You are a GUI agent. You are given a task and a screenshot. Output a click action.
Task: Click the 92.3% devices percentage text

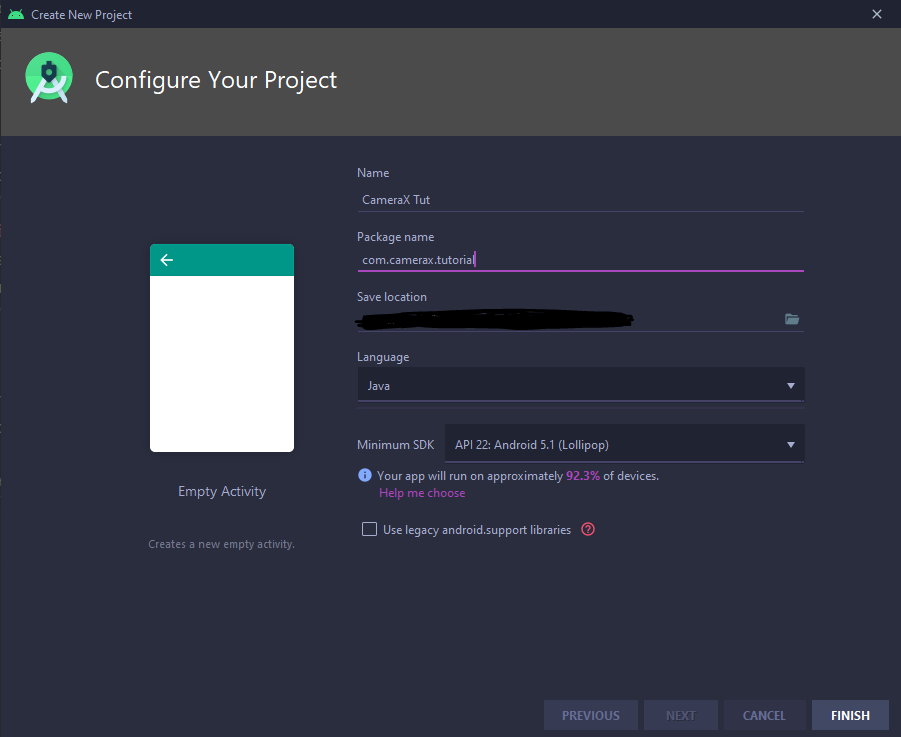pos(583,476)
